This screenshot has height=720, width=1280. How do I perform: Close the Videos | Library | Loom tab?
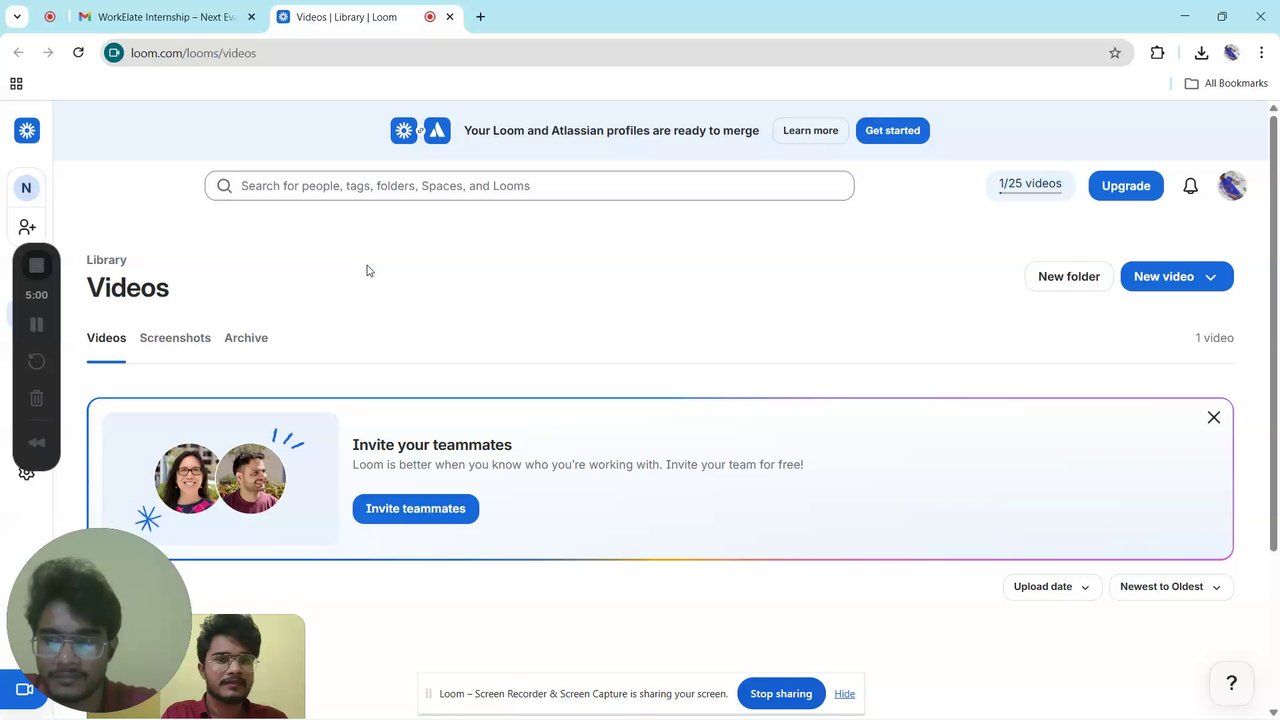pyautogui.click(x=451, y=17)
